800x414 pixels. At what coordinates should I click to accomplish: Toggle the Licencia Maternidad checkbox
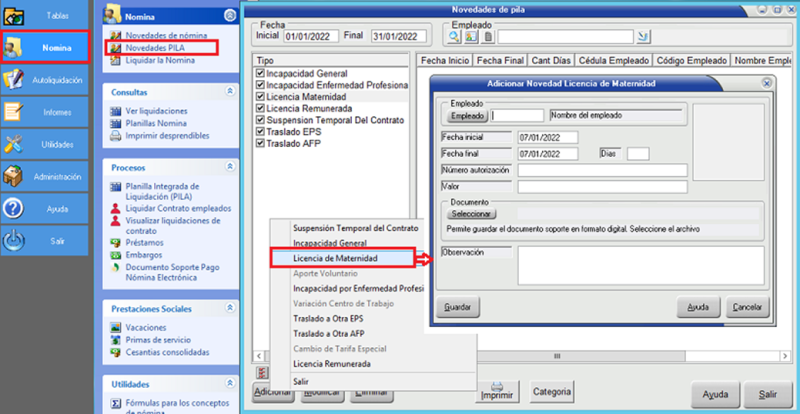point(260,97)
